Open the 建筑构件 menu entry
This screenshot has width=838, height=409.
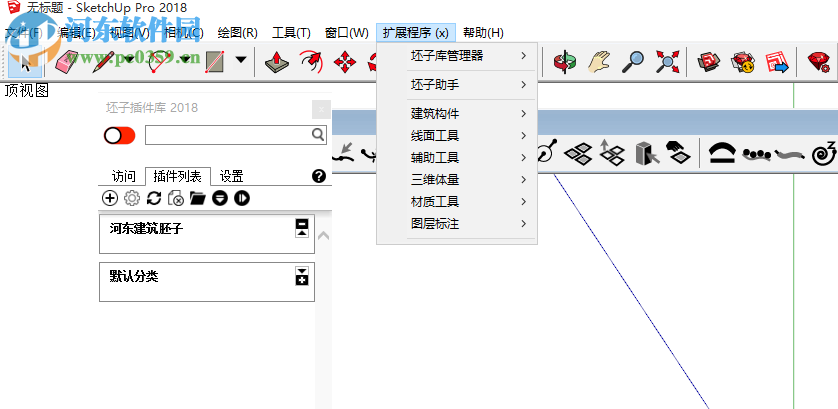point(457,113)
